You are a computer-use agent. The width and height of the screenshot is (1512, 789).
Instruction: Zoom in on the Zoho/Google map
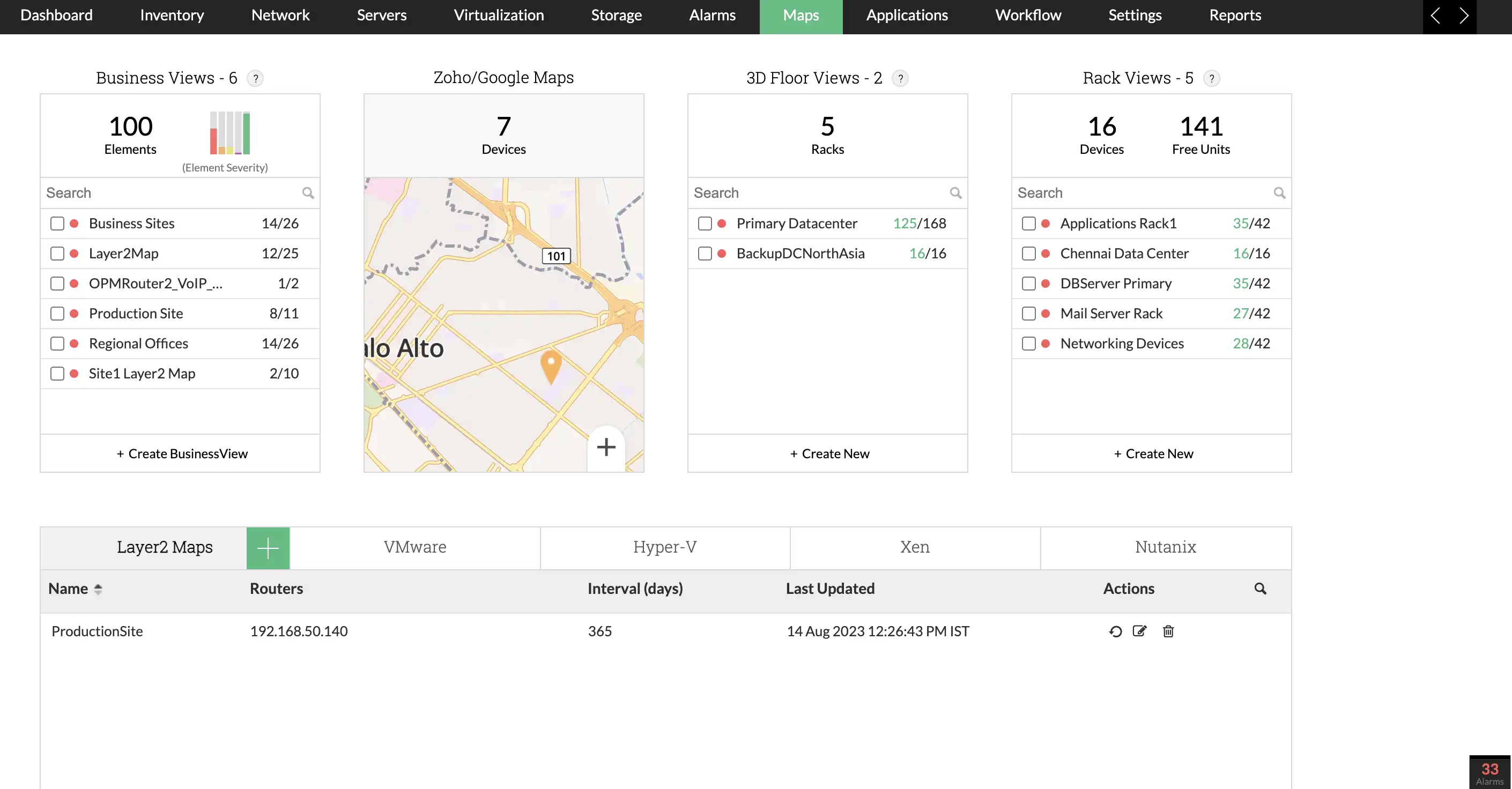606,448
